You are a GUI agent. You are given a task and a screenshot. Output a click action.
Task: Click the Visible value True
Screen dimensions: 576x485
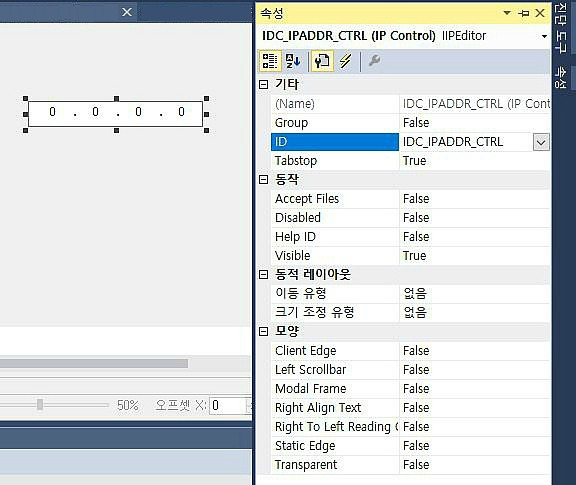pos(475,256)
